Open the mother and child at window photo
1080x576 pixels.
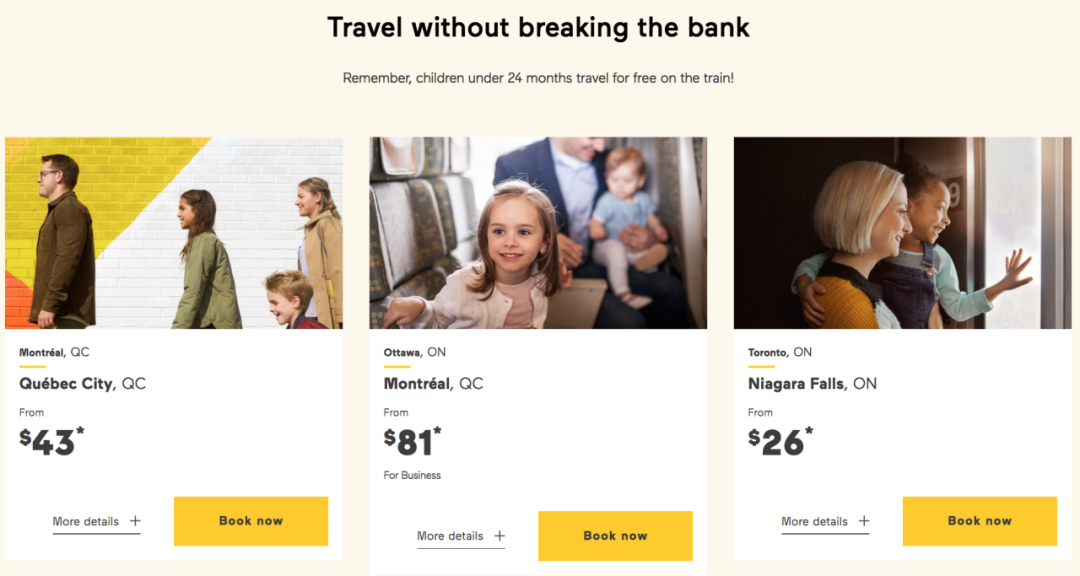902,233
